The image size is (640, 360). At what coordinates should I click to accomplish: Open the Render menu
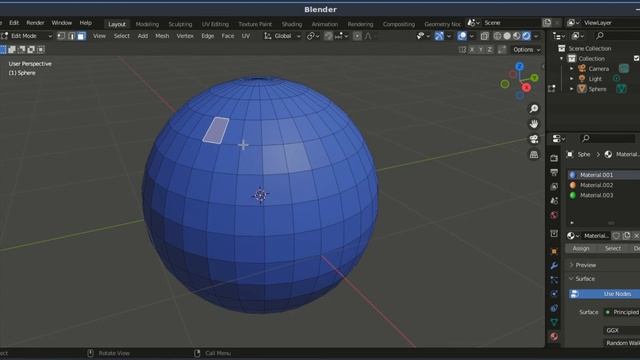coord(35,23)
